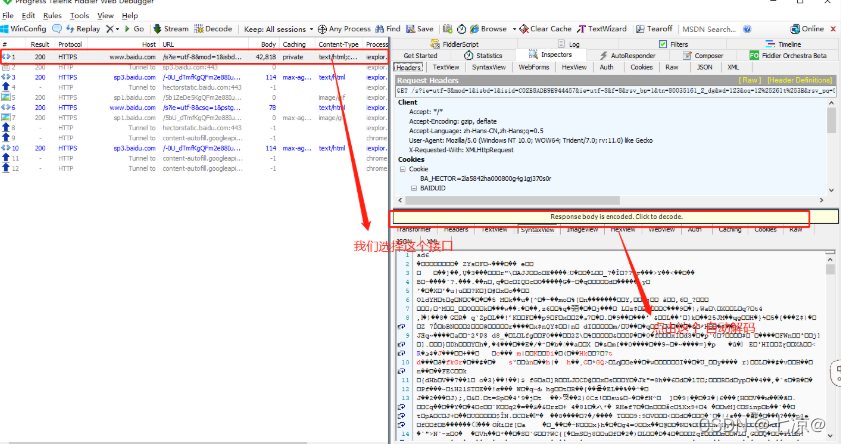Screen dimensions: 841x444
Task: Save sessions with the Save button
Action: pyautogui.click(x=420, y=29)
